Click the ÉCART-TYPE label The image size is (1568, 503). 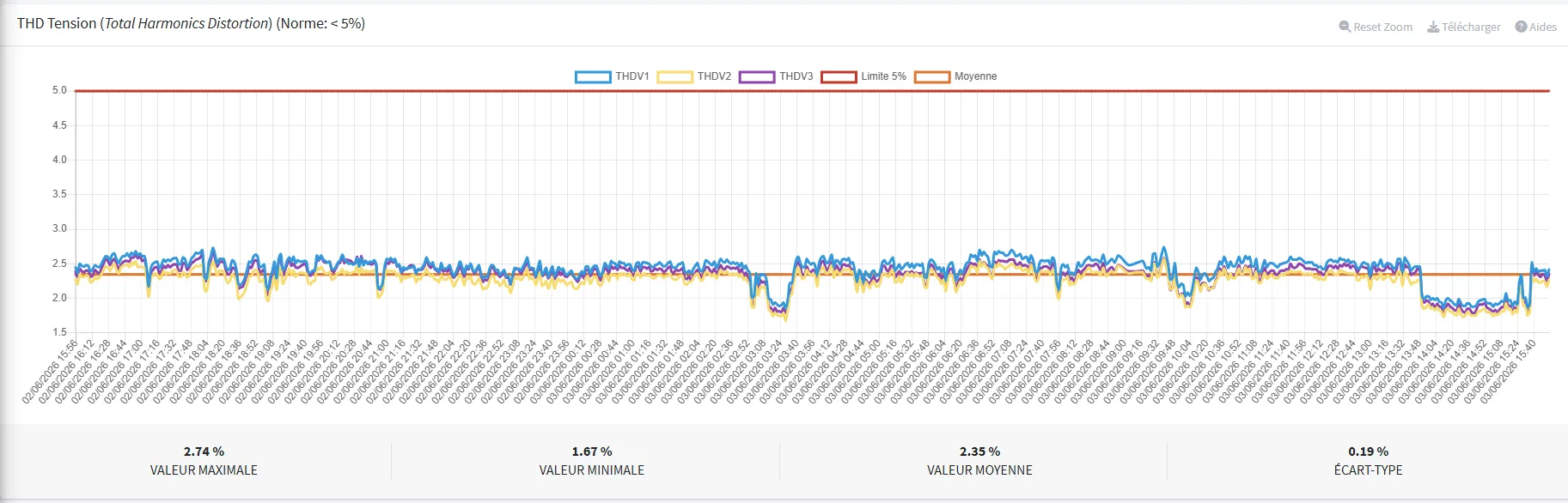pyautogui.click(x=1369, y=470)
